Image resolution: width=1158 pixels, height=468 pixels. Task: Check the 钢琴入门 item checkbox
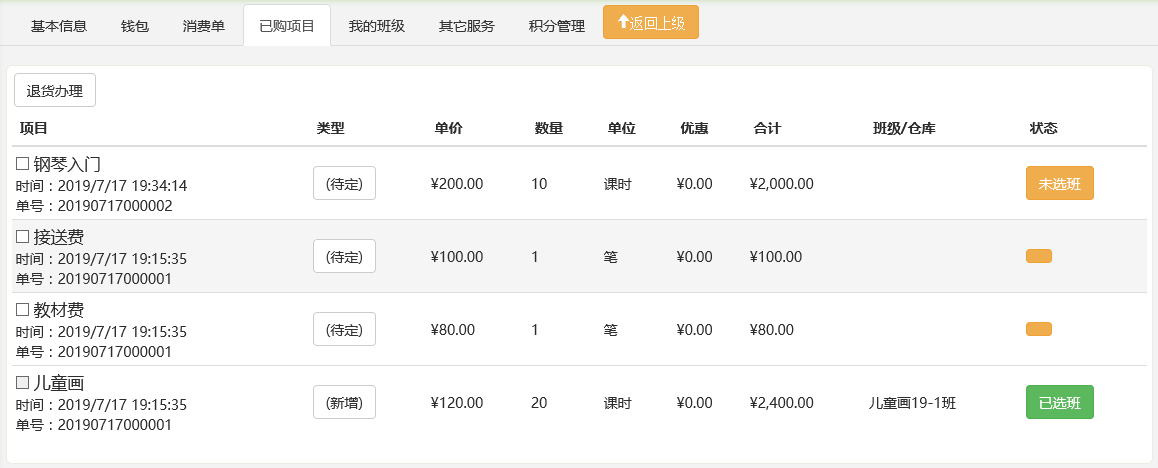point(22,164)
